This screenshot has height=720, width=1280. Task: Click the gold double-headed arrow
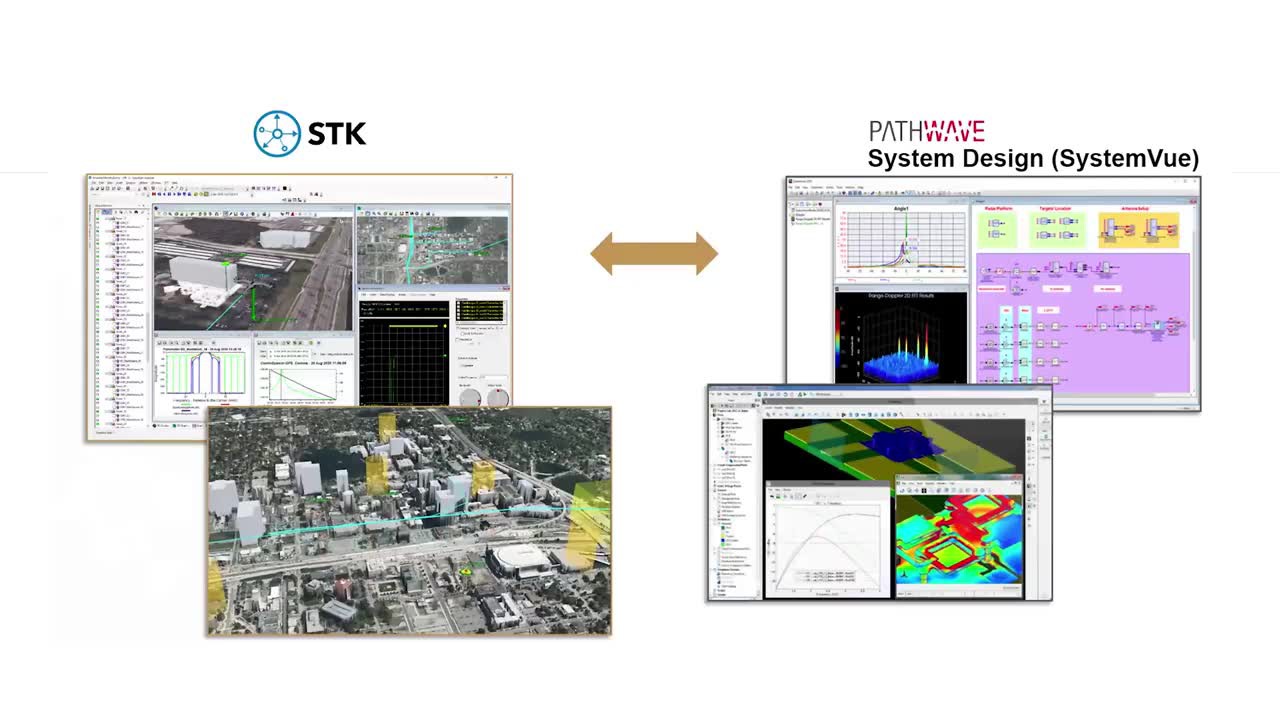click(654, 253)
